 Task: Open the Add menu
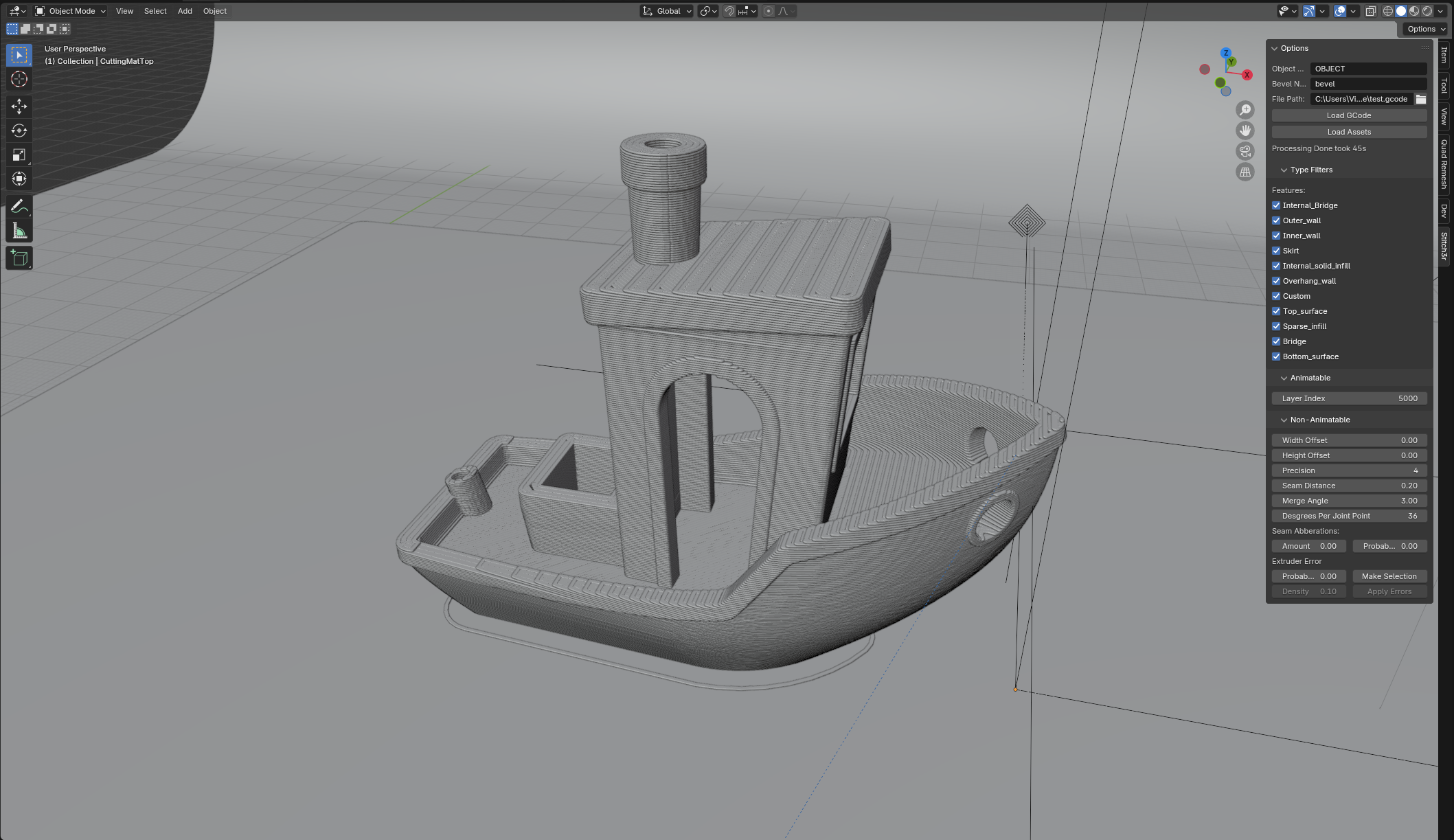point(185,11)
